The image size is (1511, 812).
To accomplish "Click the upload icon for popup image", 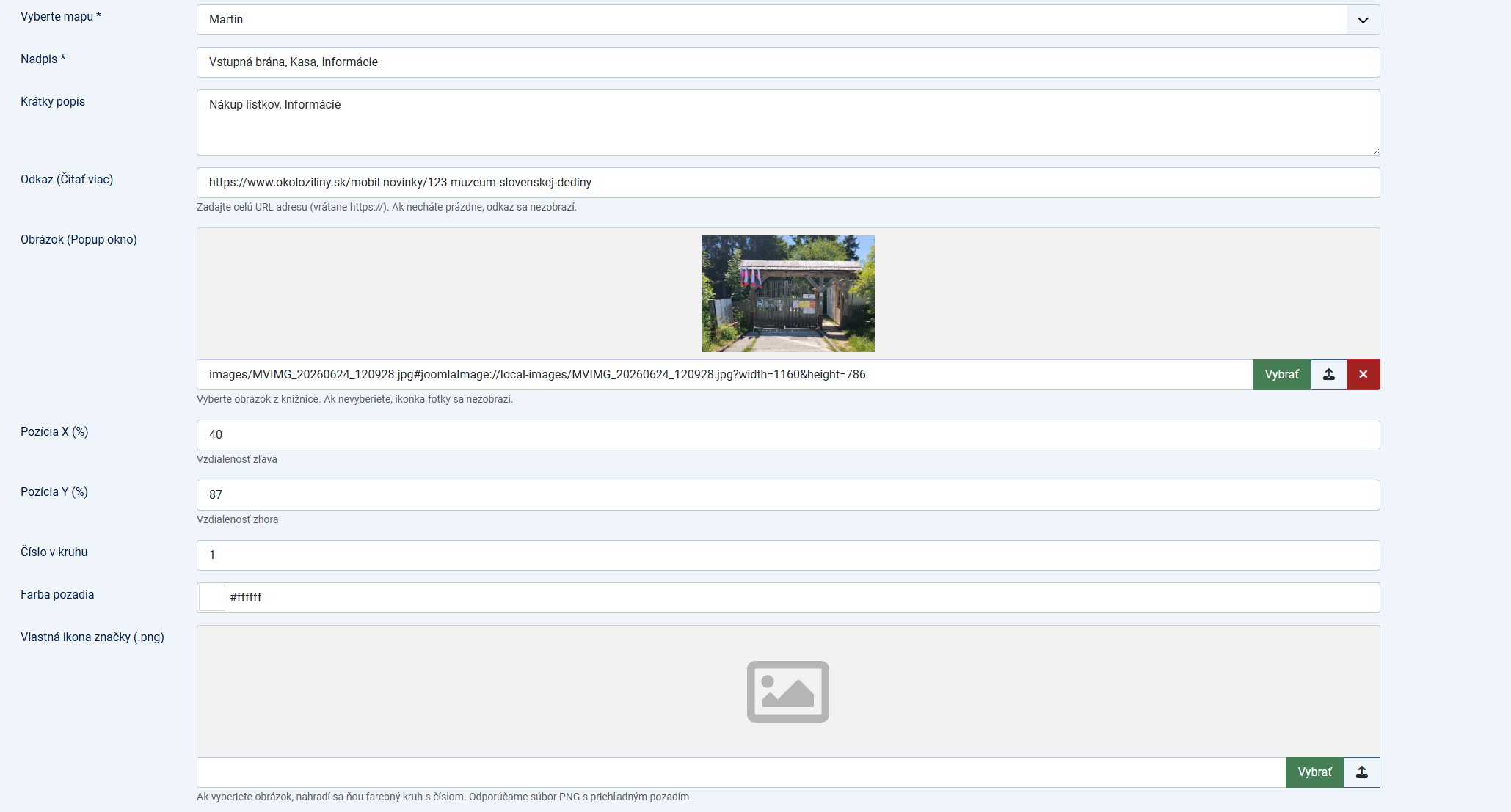I will (x=1329, y=375).
